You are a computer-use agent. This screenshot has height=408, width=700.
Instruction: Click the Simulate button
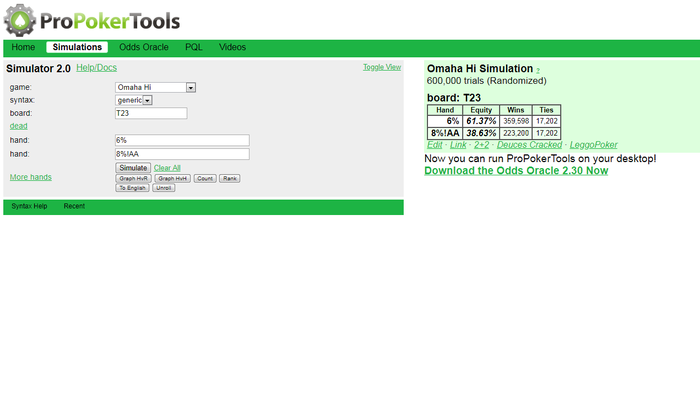(133, 168)
